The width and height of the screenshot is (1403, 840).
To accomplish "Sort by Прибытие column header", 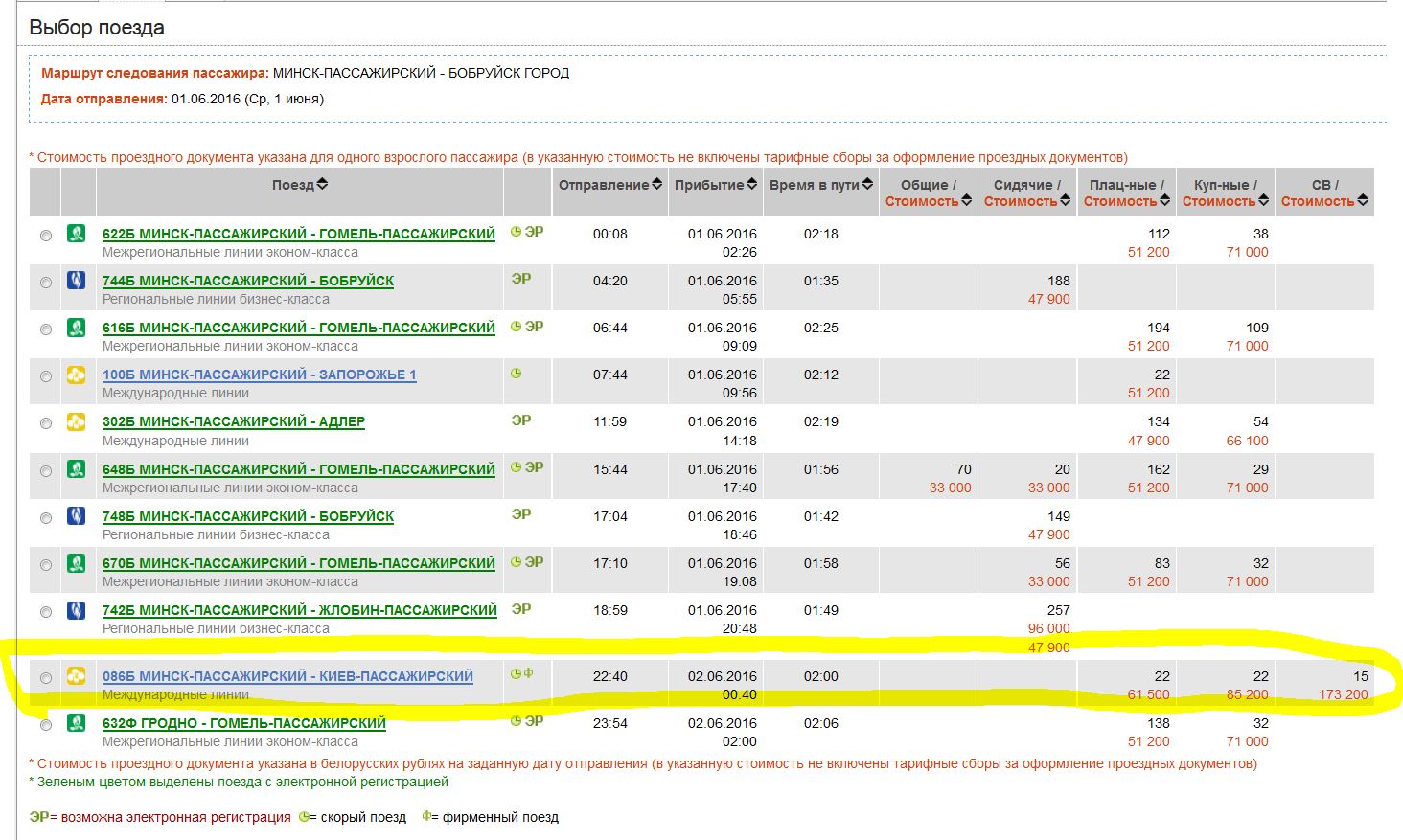I will click(715, 185).
